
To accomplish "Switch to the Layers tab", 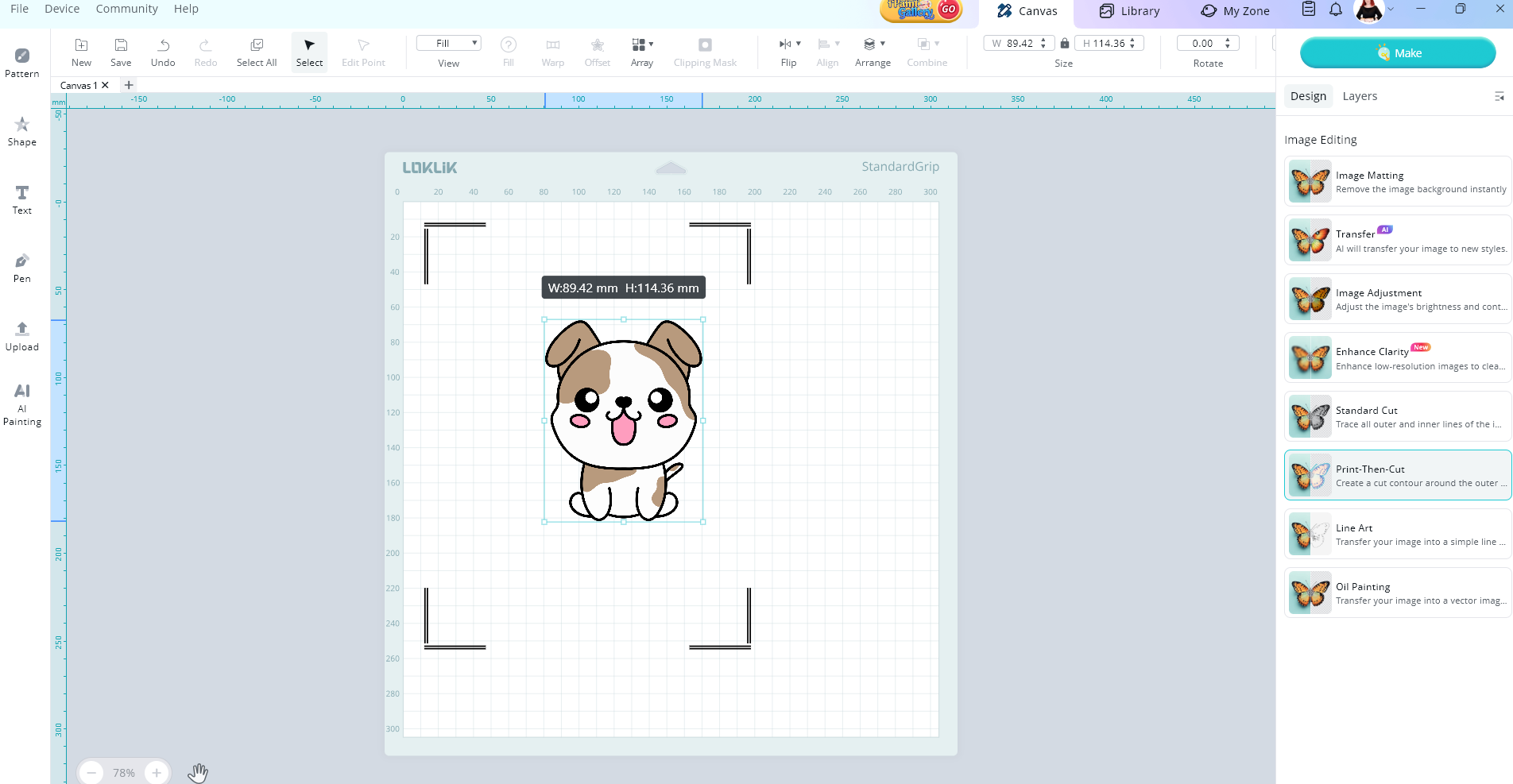I will point(1360,96).
